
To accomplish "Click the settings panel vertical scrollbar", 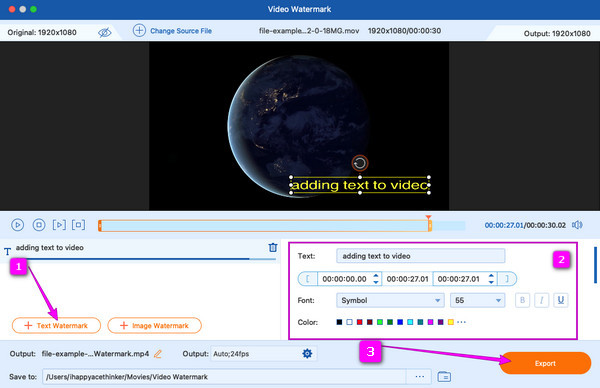I will [595, 265].
